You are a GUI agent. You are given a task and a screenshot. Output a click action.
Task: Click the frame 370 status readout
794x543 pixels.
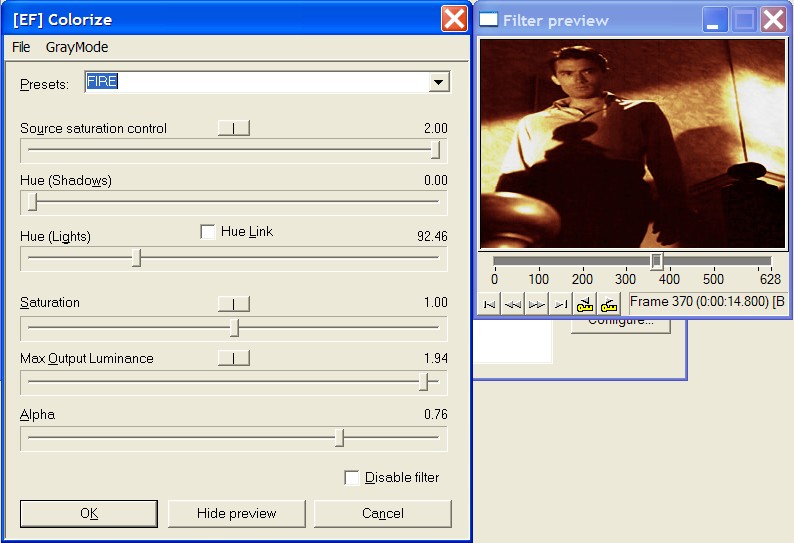pyautogui.click(x=707, y=302)
